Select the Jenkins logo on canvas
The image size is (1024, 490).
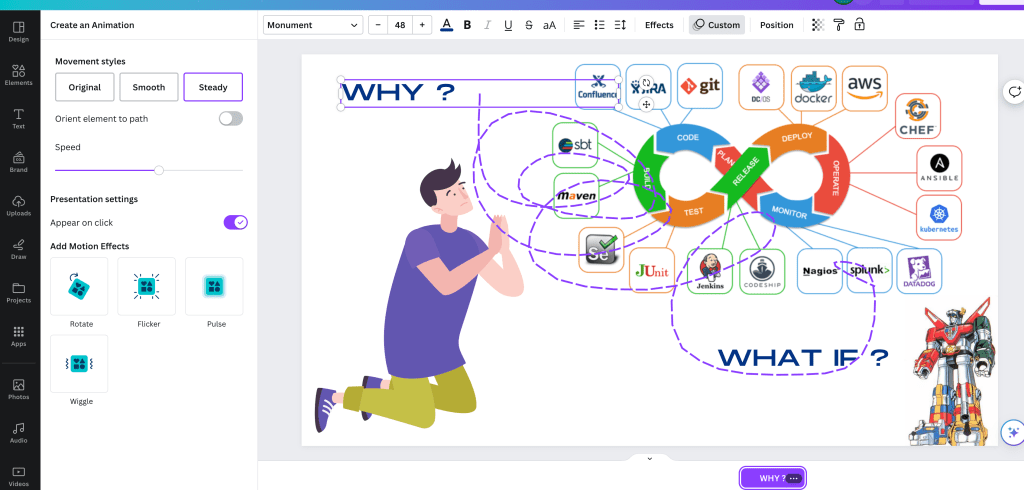click(710, 270)
